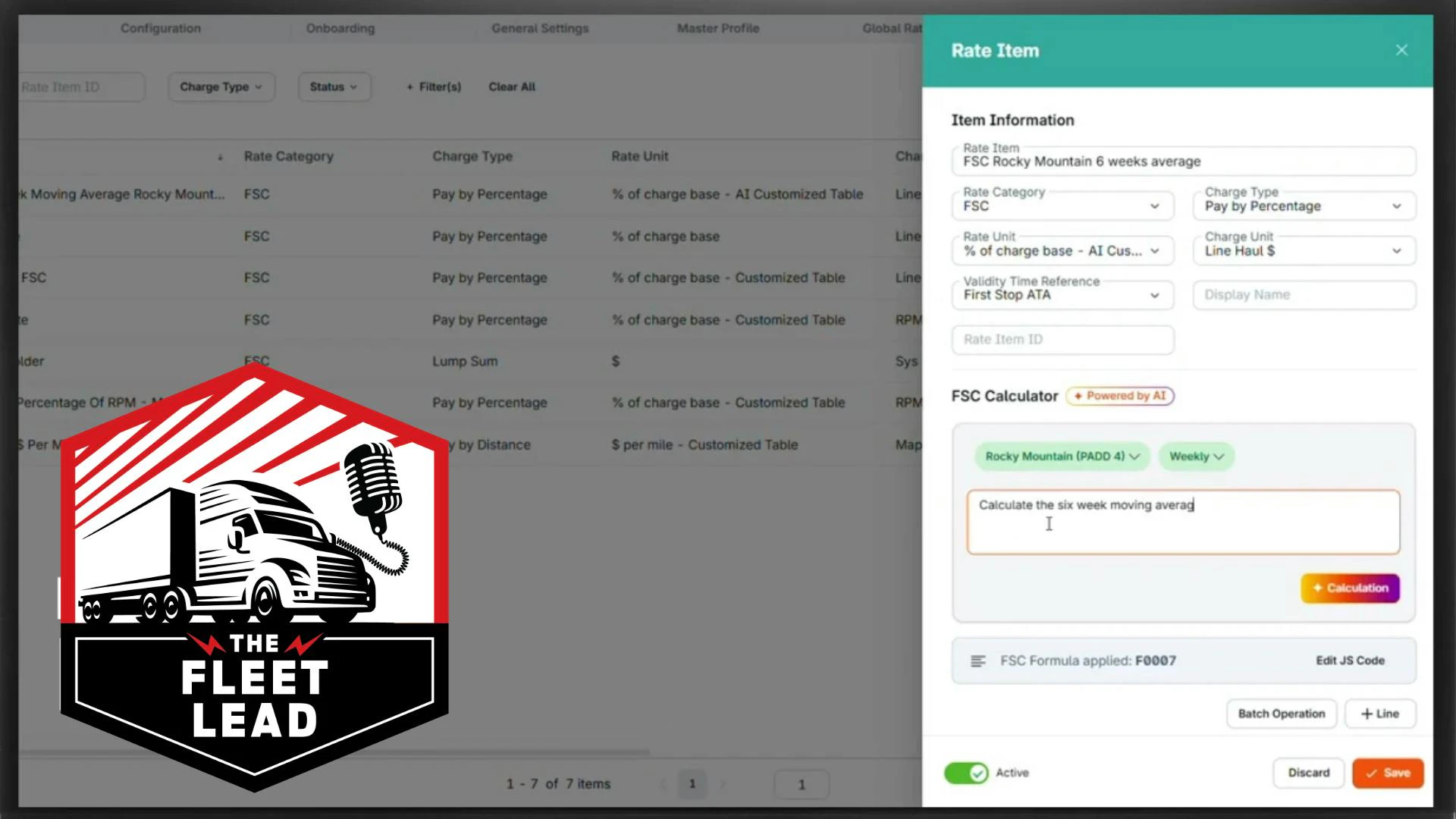Click the sort arrow in the Rate Category column
This screenshot has width=1456, height=819.
(221, 157)
